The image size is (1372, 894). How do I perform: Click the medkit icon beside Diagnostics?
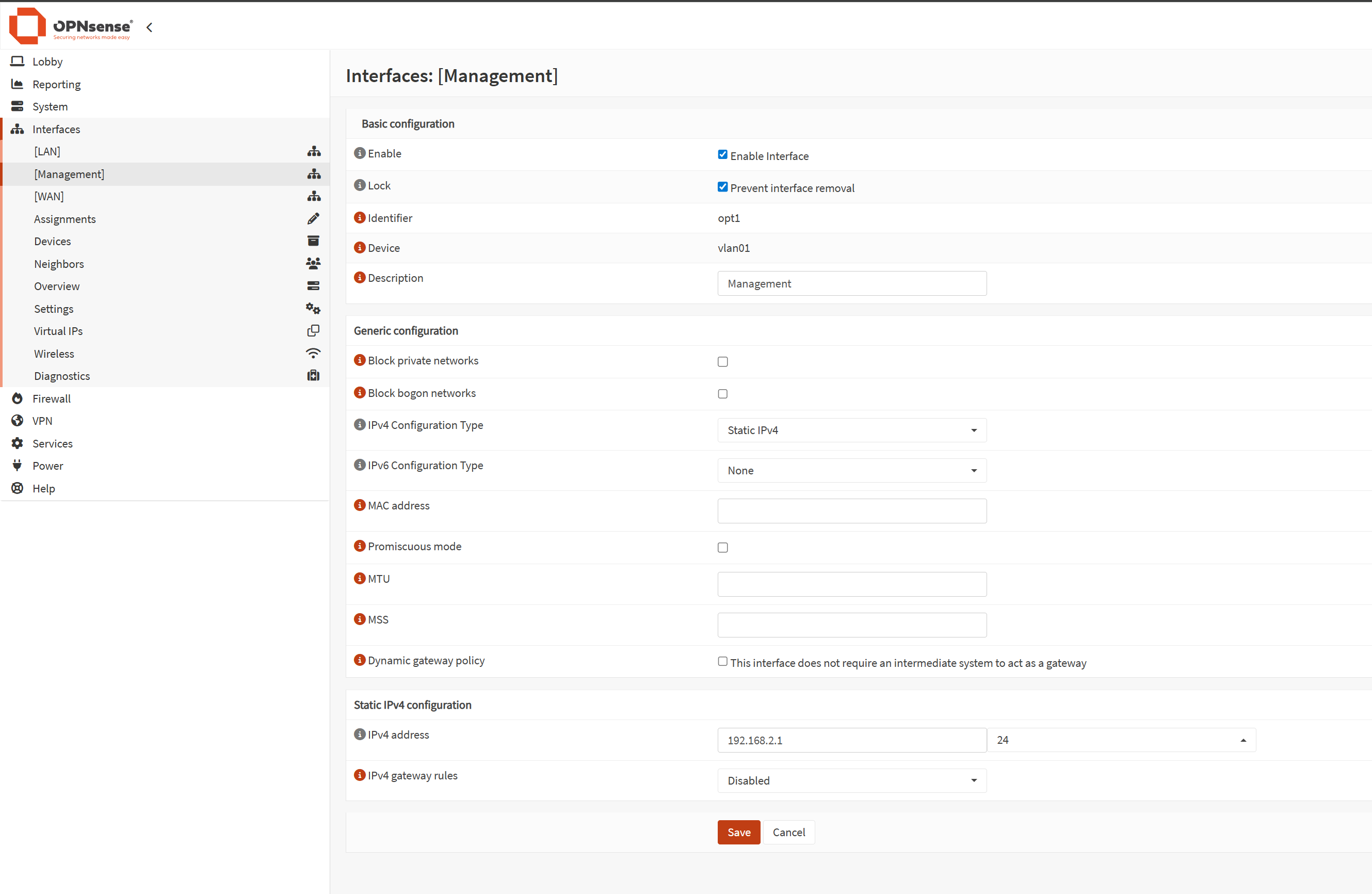point(313,375)
